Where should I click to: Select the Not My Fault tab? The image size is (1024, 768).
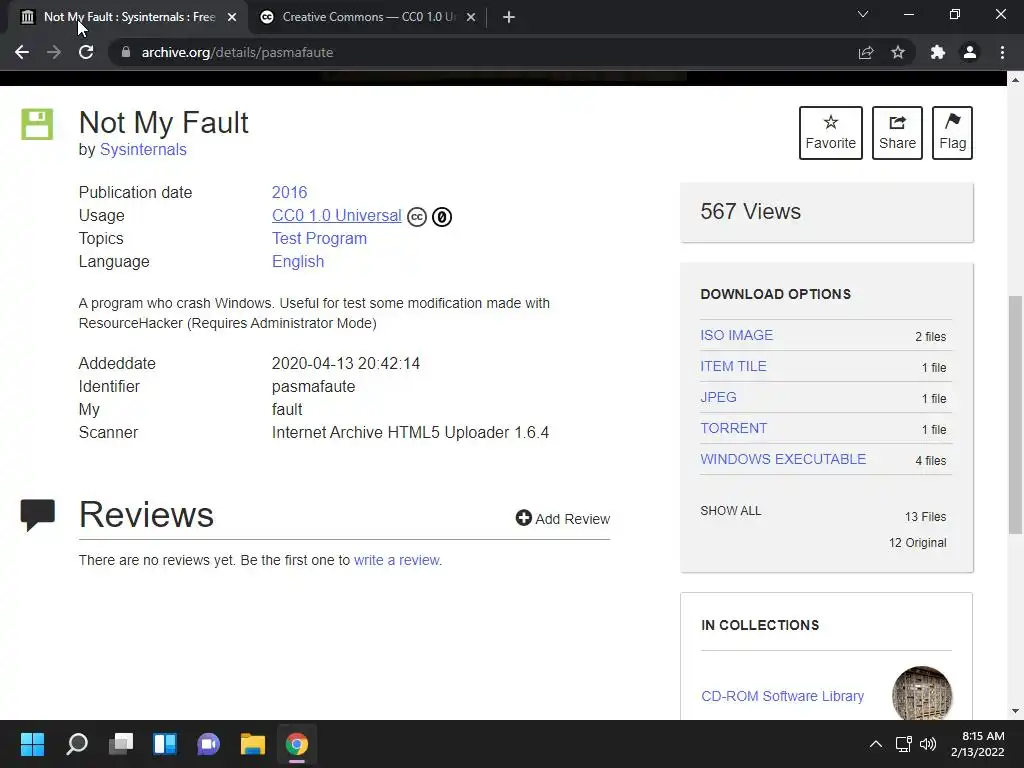pos(127,17)
